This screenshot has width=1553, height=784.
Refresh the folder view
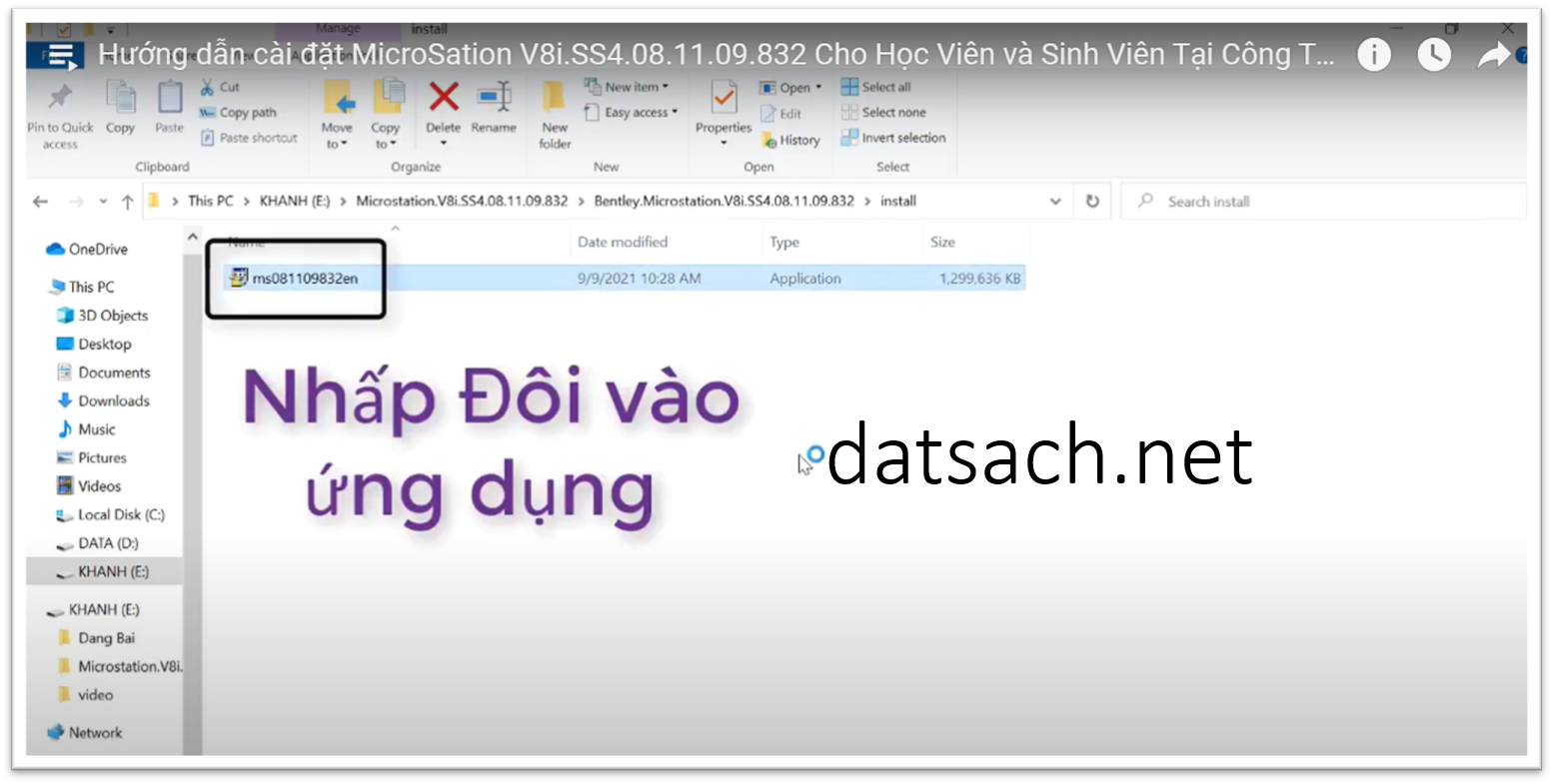point(1092,202)
